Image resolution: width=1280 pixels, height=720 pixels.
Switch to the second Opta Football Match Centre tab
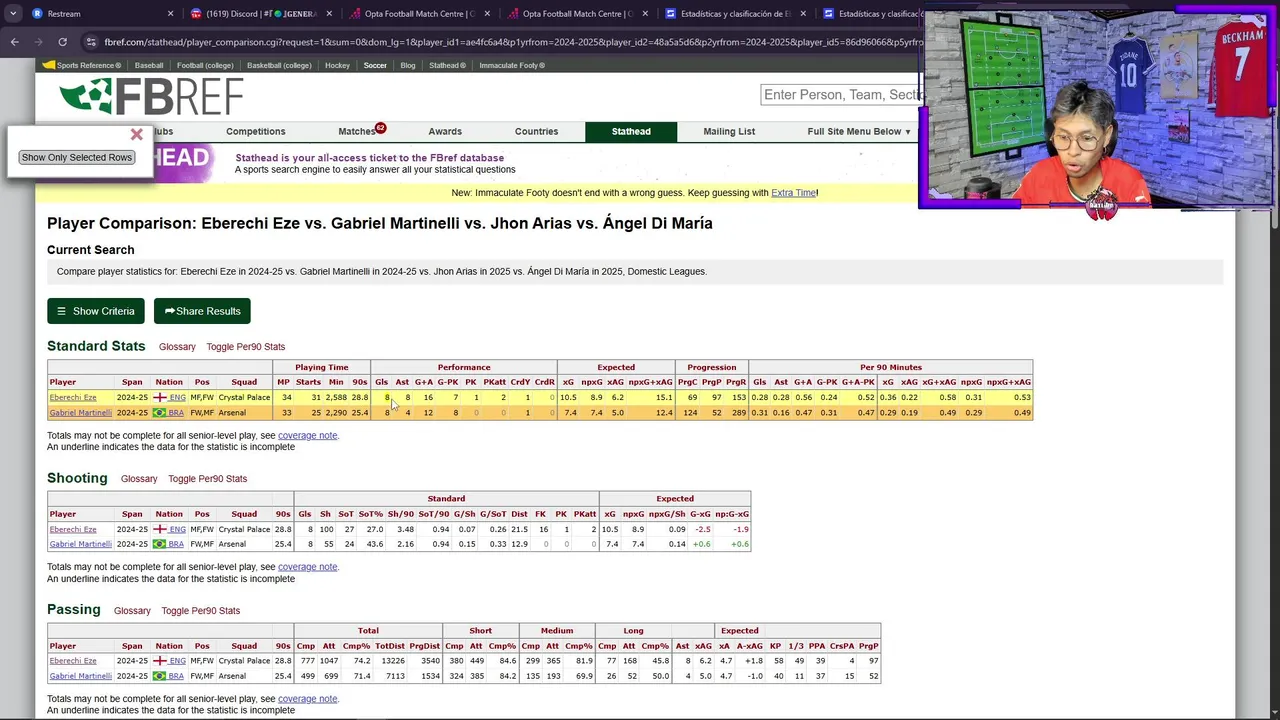tap(577, 14)
